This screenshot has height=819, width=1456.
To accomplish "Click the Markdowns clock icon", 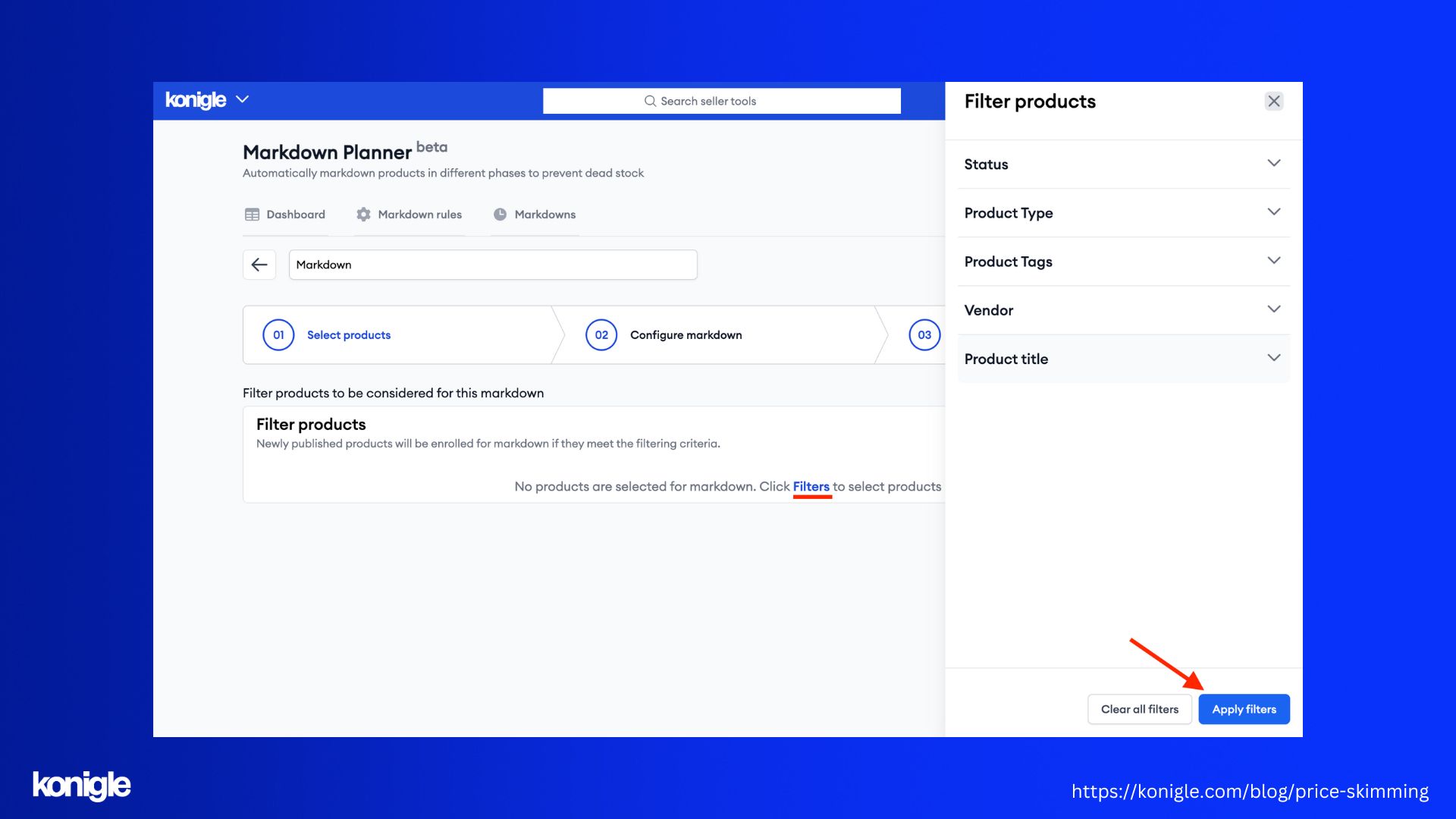I will [500, 215].
